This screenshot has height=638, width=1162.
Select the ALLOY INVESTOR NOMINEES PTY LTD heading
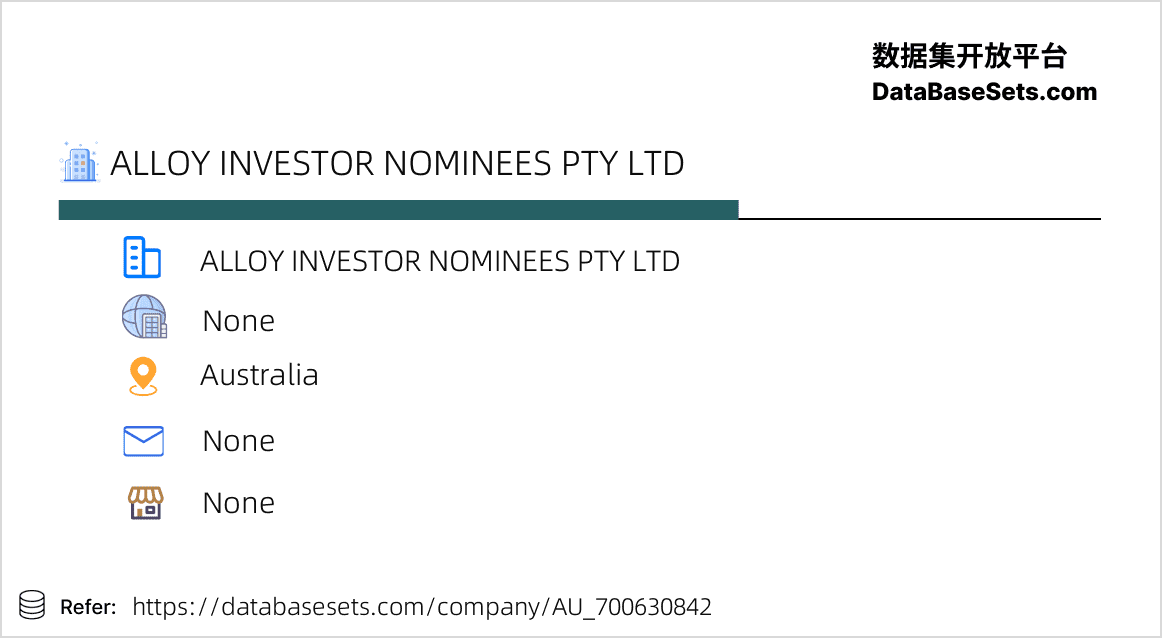point(397,164)
